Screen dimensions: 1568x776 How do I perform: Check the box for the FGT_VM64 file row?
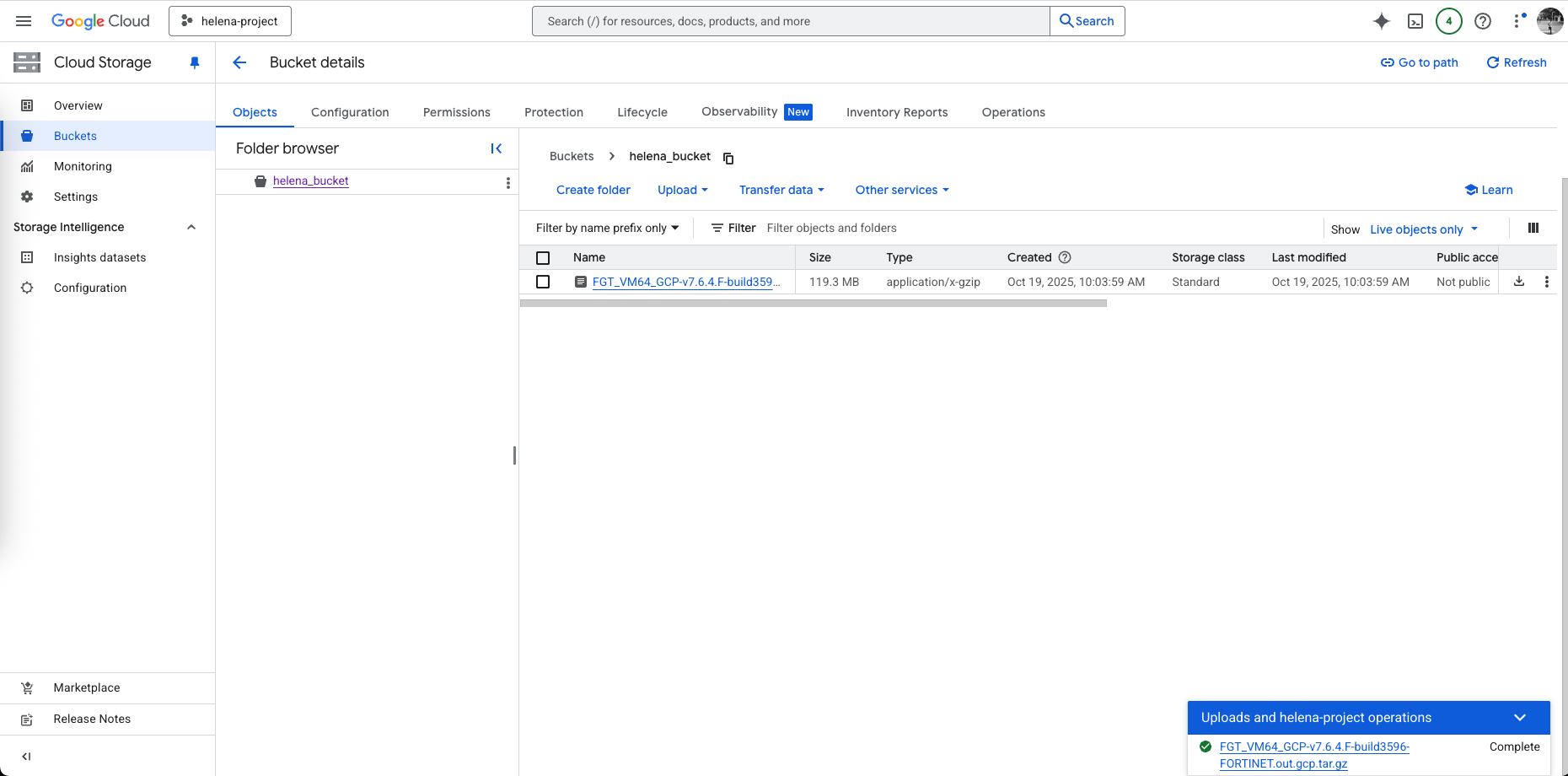[543, 282]
